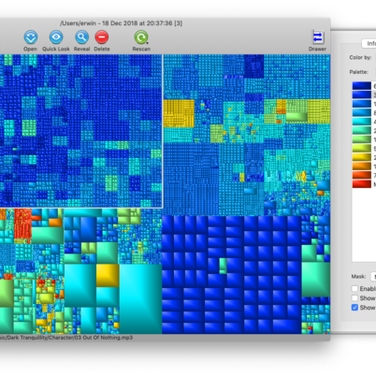Click the green Rescan icon

[141, 37]
